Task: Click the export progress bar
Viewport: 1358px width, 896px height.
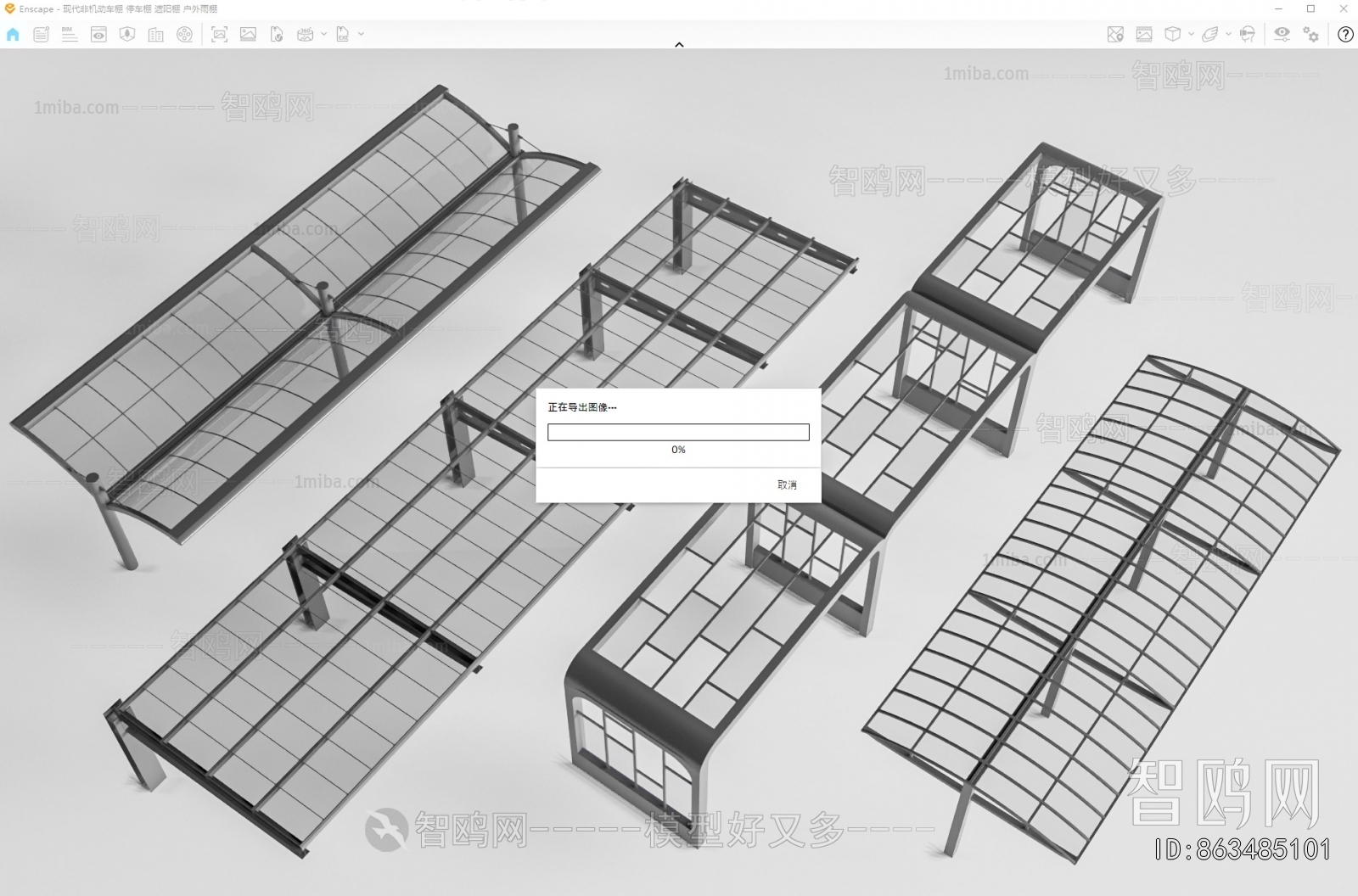Action: (678, 433)
